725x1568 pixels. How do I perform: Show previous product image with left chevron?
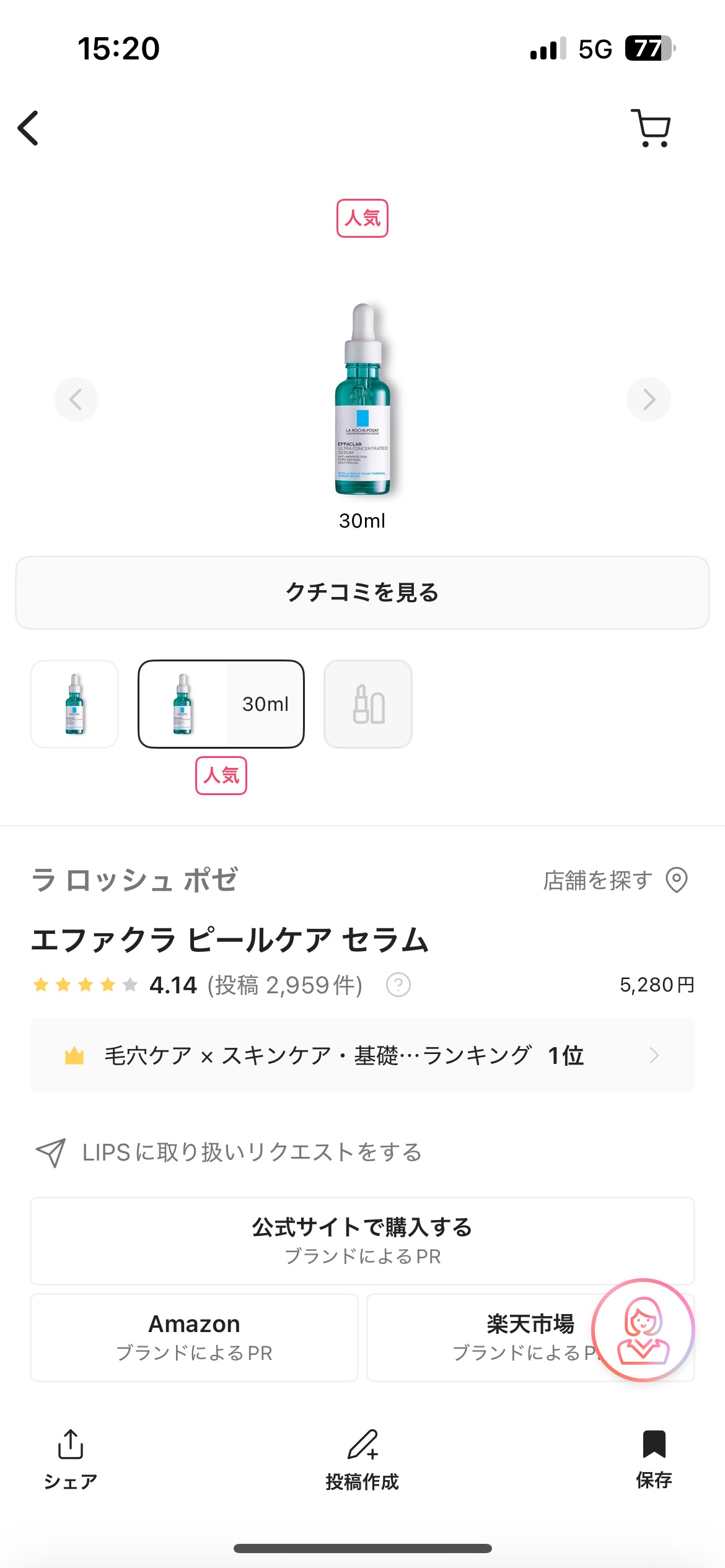pos(76,399)
